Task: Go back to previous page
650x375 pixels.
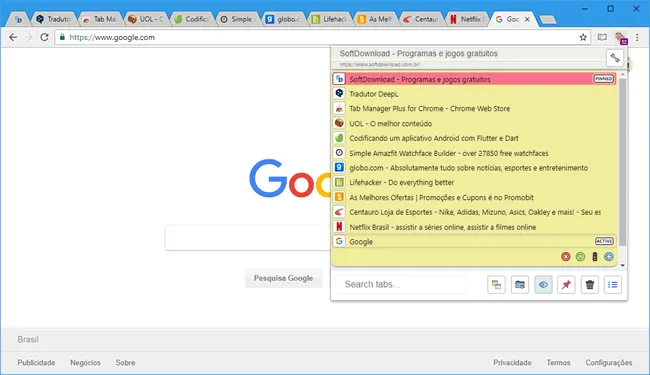Action: (x=13, y=37)
